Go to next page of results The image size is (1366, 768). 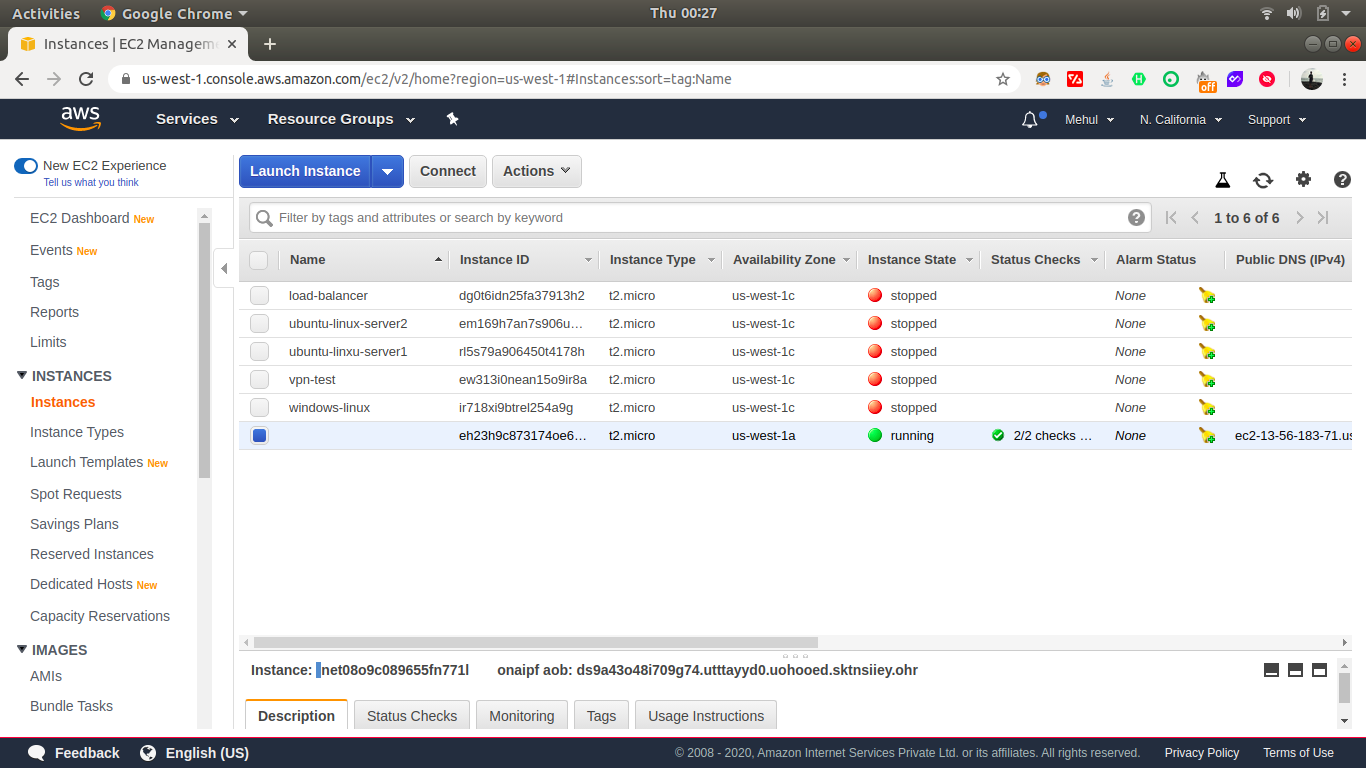pos(1299,217)
